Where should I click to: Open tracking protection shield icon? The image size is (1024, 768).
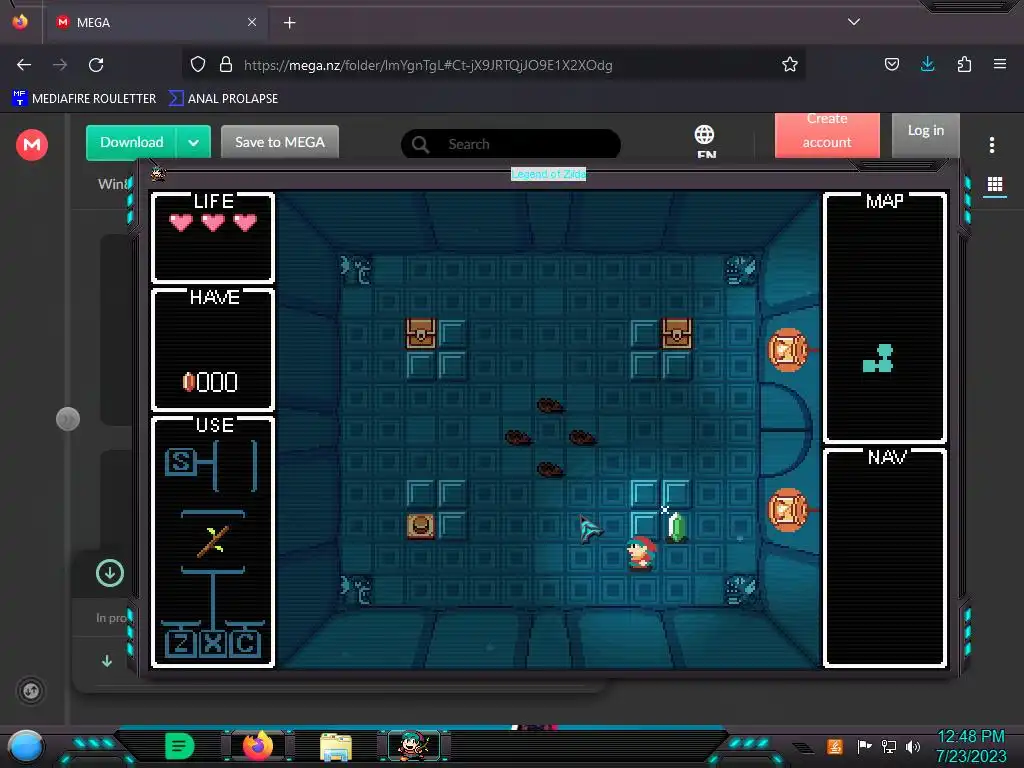pos(198,65)
